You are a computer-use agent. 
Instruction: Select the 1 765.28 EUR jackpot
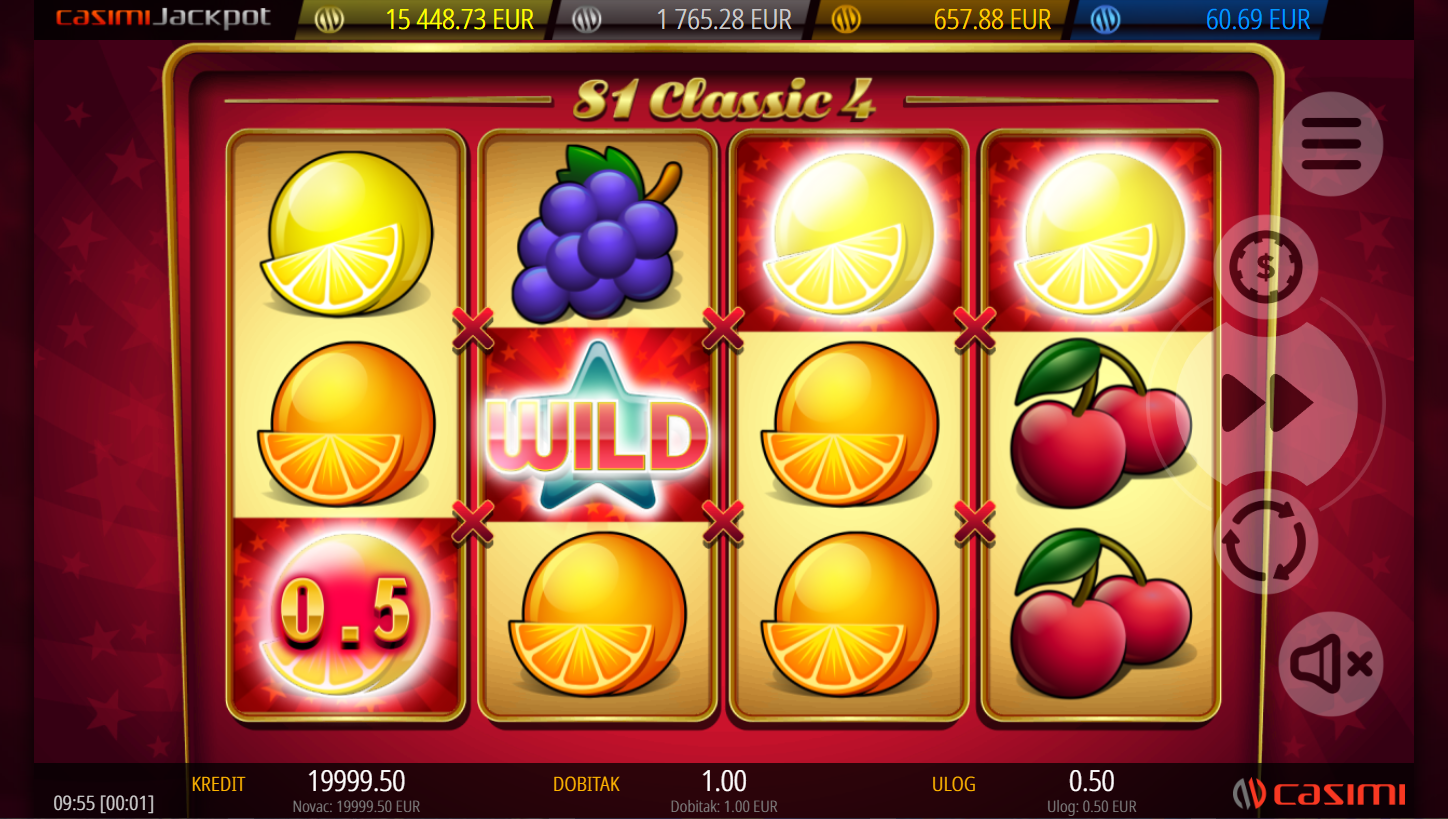tap(683, 19)
